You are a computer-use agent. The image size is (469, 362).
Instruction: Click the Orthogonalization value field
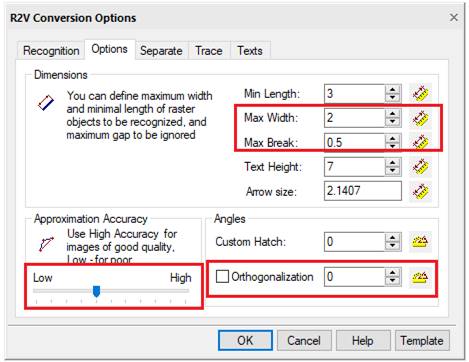click(354, 277)
